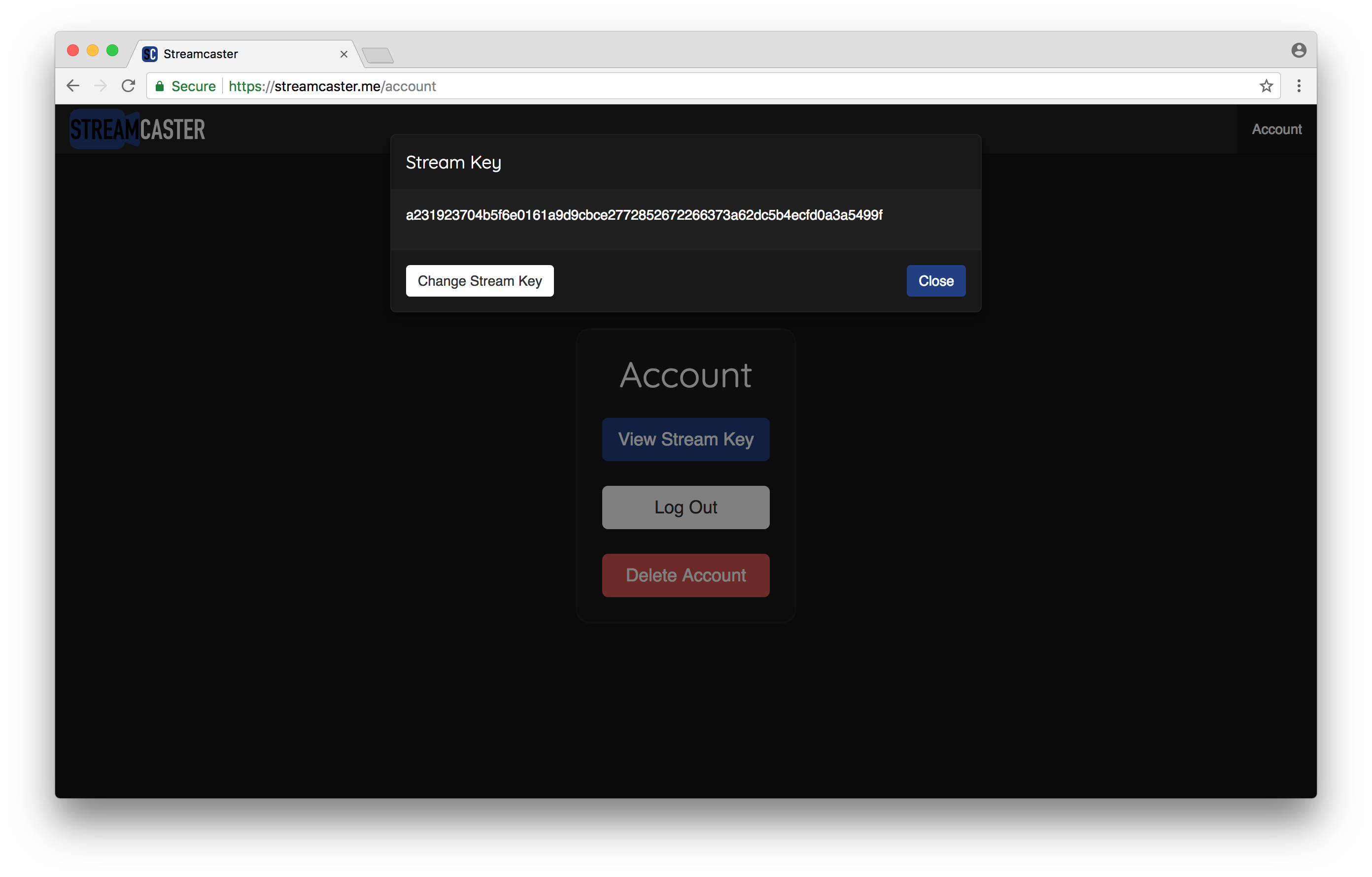Click View Stream Key button

[x=686, y=439]
